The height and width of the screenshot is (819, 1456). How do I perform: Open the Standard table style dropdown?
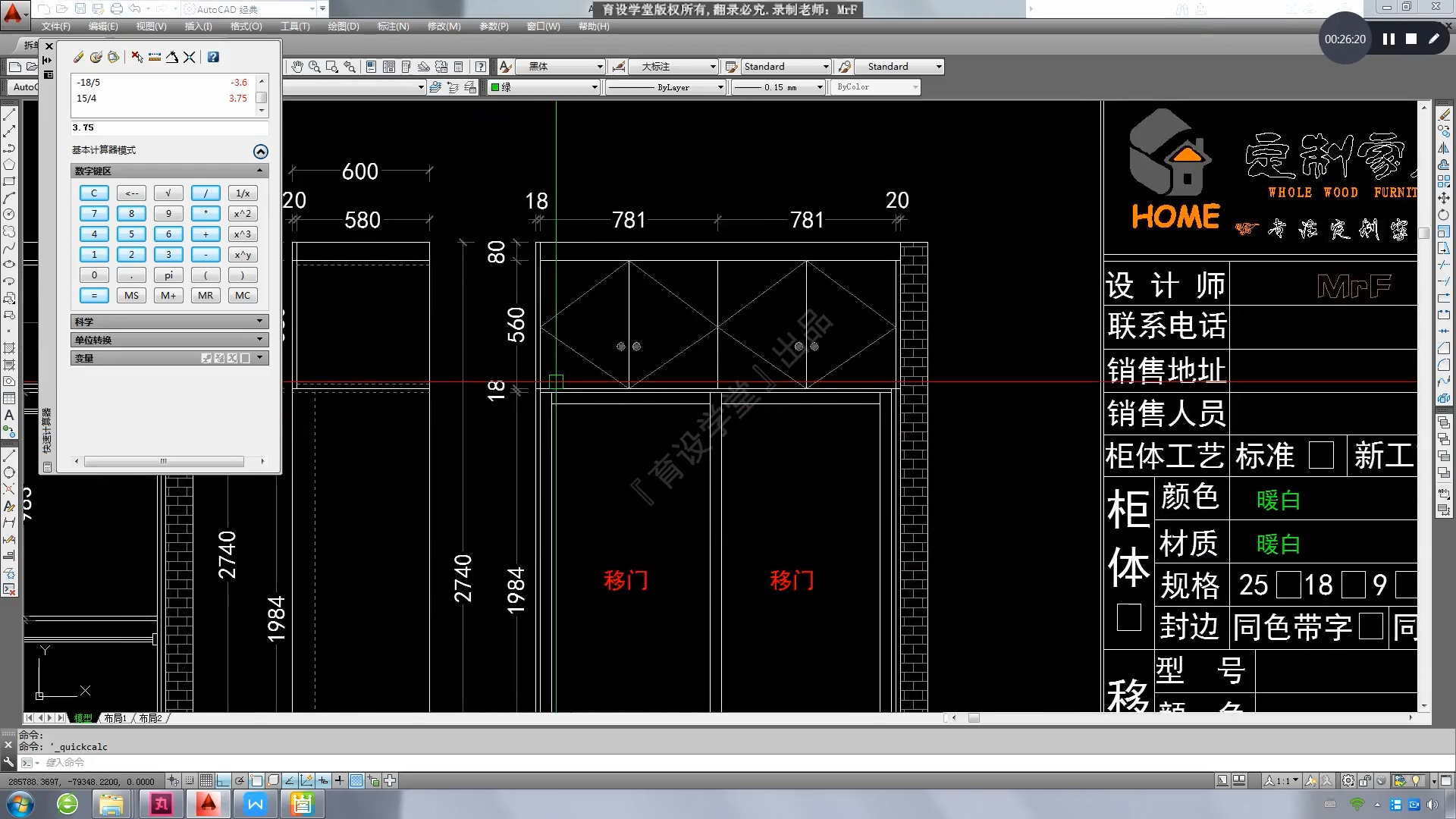click(x=826, y=67)
